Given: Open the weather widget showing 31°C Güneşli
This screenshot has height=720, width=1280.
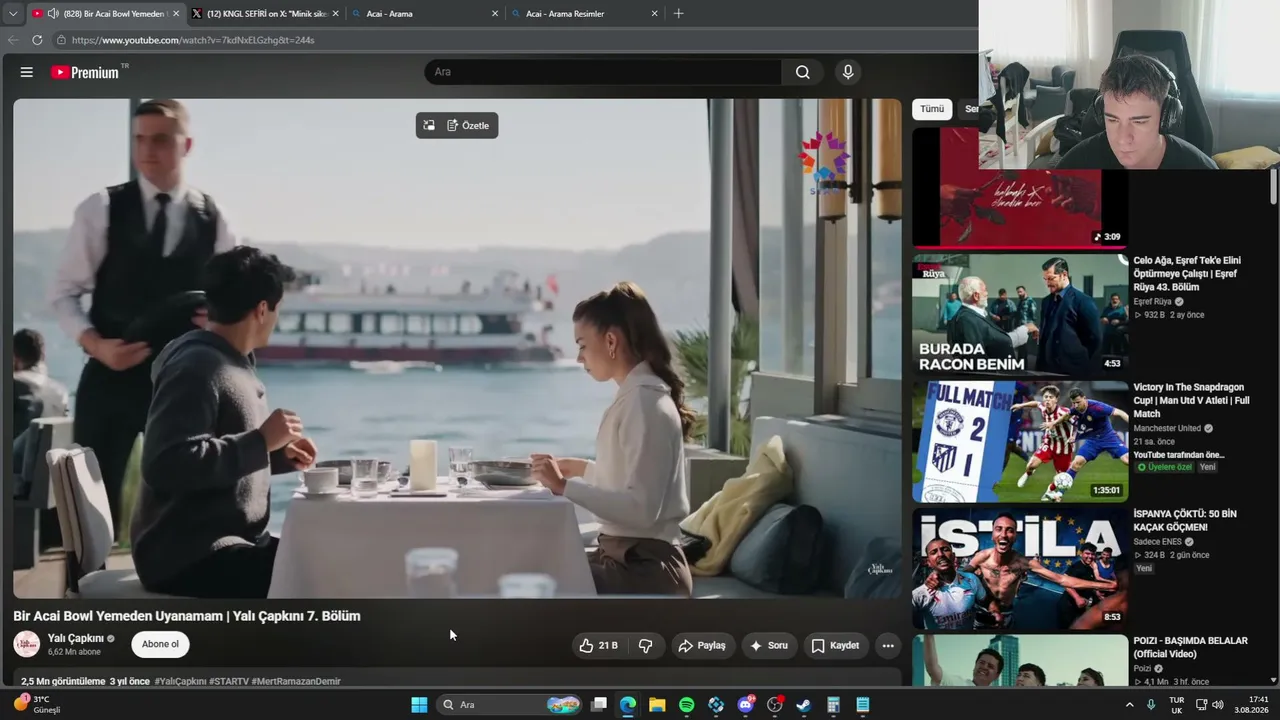Looking at the screenshot, I should click(x=37, y=705).
